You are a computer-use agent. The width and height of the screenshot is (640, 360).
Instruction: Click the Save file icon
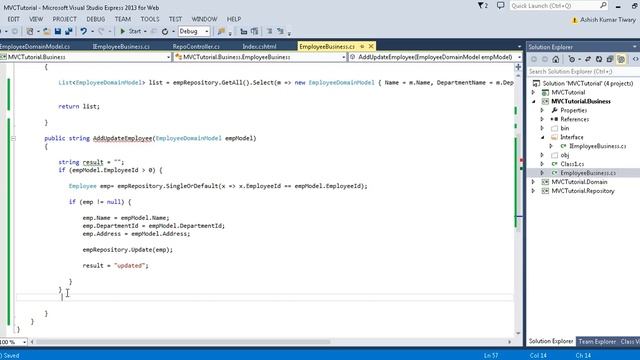tap(58, 31)
